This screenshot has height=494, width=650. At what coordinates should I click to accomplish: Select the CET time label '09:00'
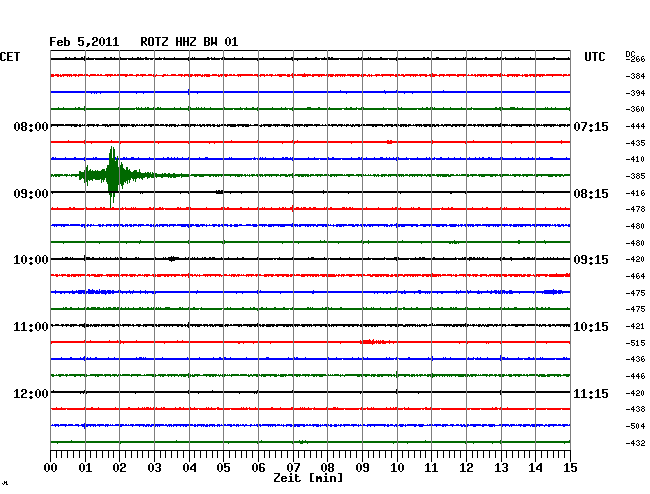coord(31,194)
